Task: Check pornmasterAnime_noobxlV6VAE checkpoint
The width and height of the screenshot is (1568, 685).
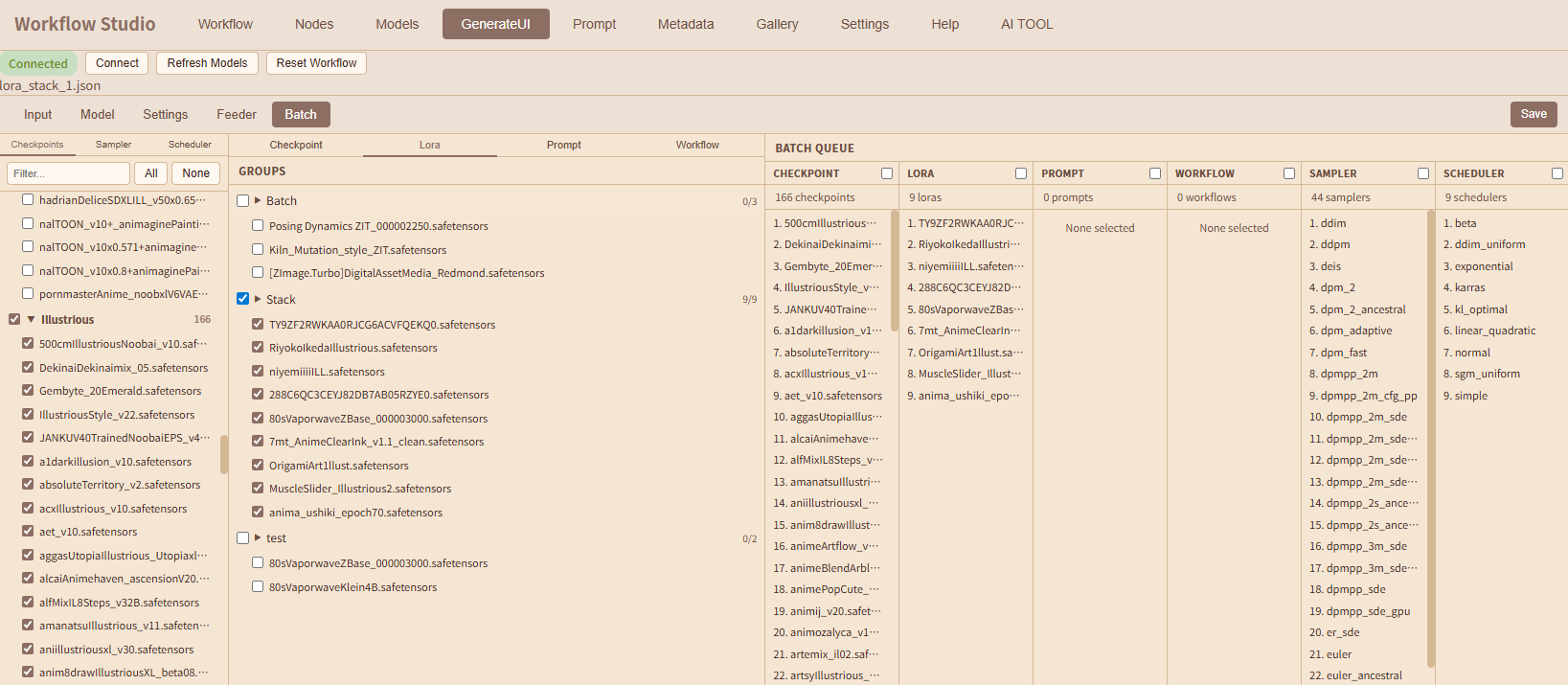Action: 28,293
